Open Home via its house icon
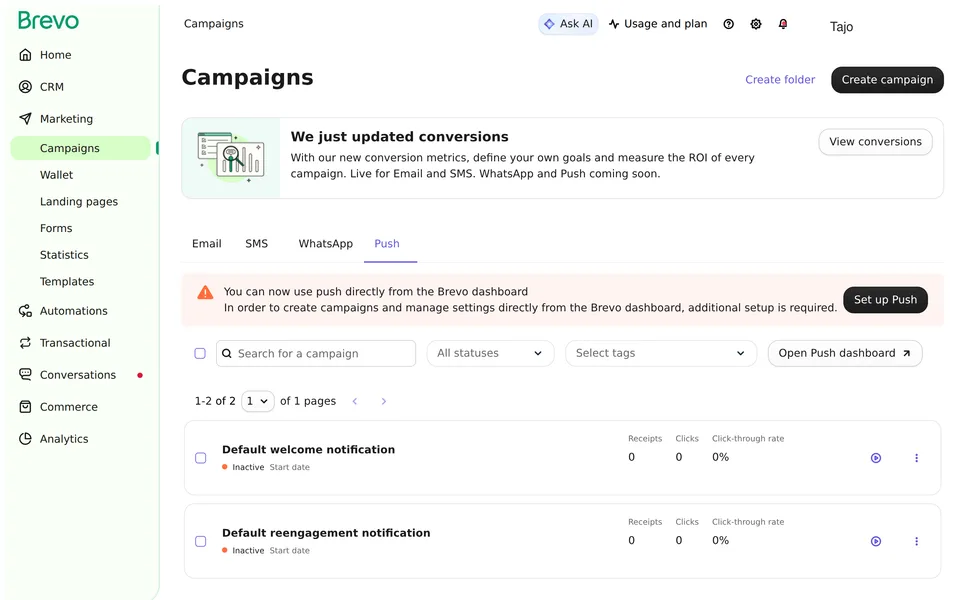Viewport: 960px width, 600px height. (x=25, y=55)
